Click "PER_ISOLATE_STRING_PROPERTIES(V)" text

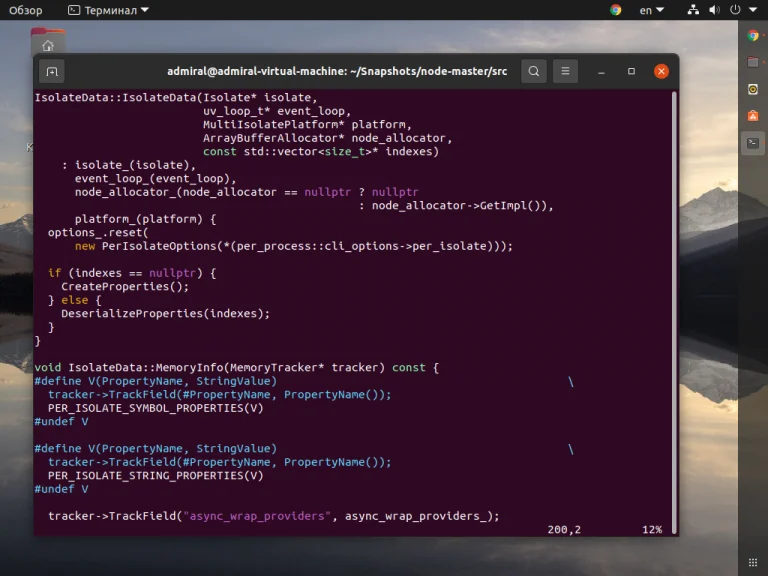click(x=156, y=476)
